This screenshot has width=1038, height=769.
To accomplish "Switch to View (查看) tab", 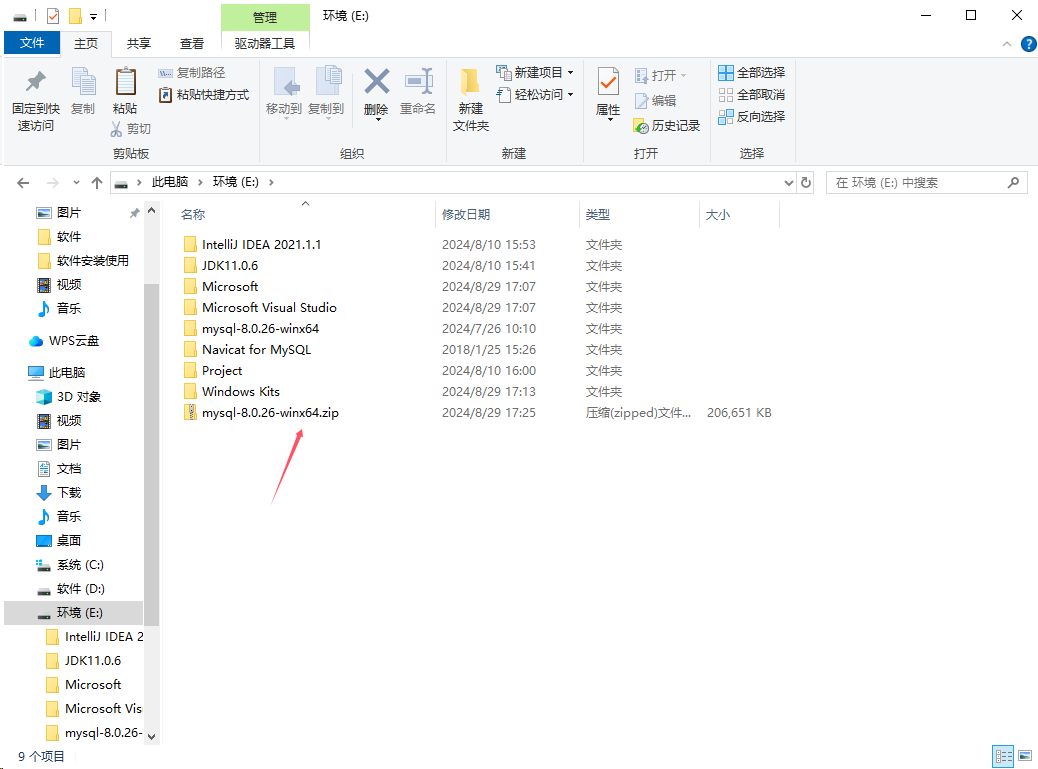I will pyautogui.click(x=192, y=44).
